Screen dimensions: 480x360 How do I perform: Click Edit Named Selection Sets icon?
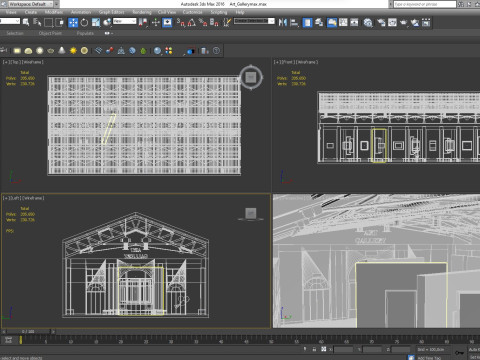(227, 22)
